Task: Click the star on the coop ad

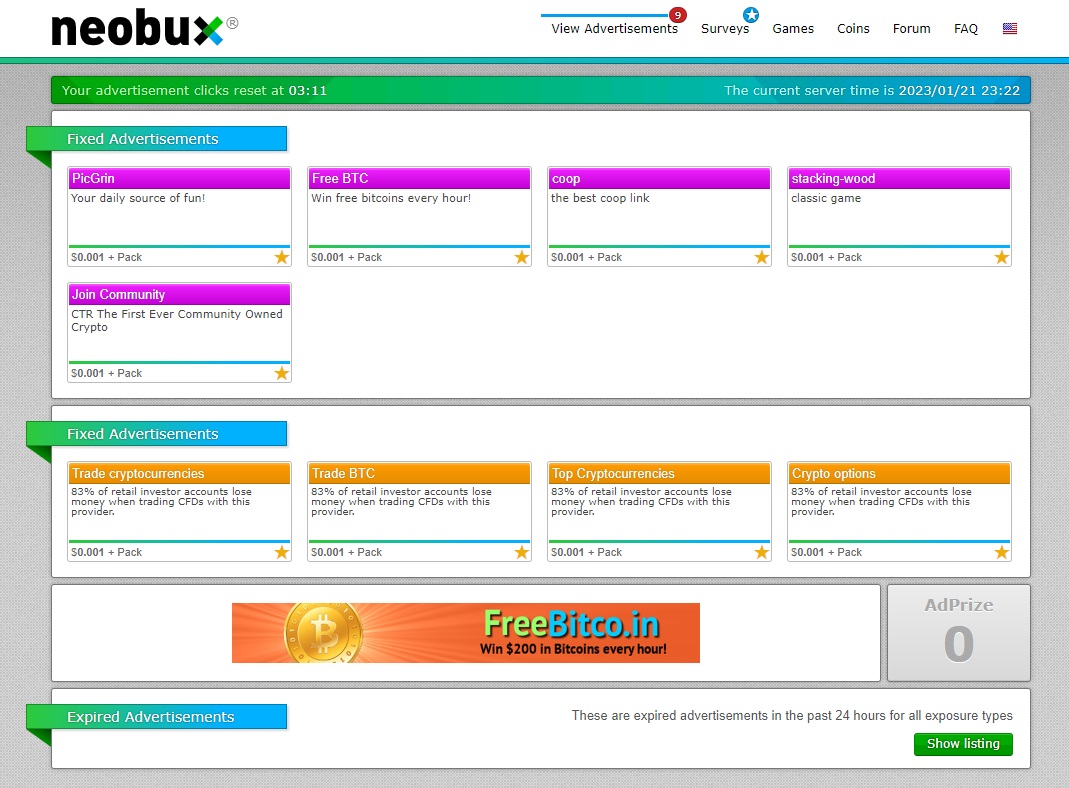Action: (x=762, y=257)
